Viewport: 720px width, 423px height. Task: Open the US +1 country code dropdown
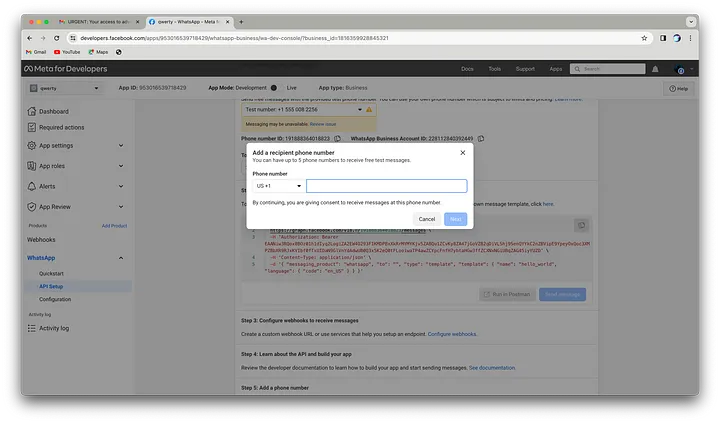(278, 186)
